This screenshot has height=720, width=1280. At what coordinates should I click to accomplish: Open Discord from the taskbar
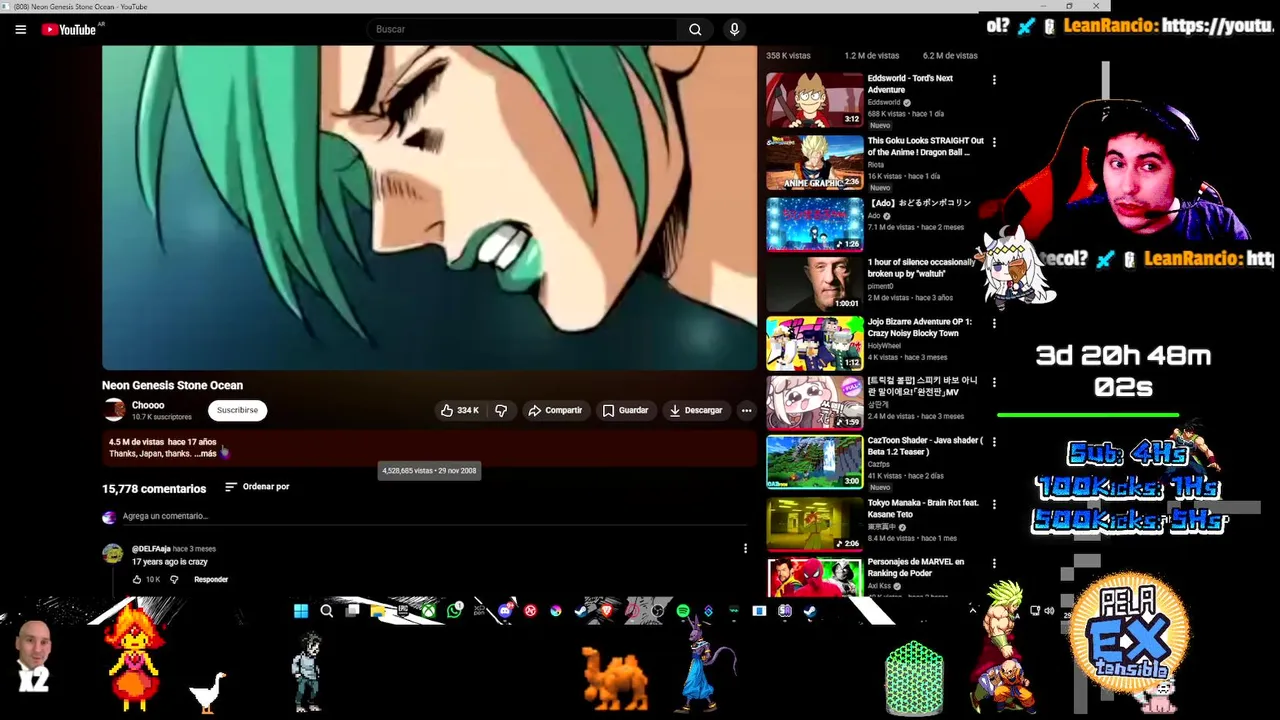click(x=505, y=611)
